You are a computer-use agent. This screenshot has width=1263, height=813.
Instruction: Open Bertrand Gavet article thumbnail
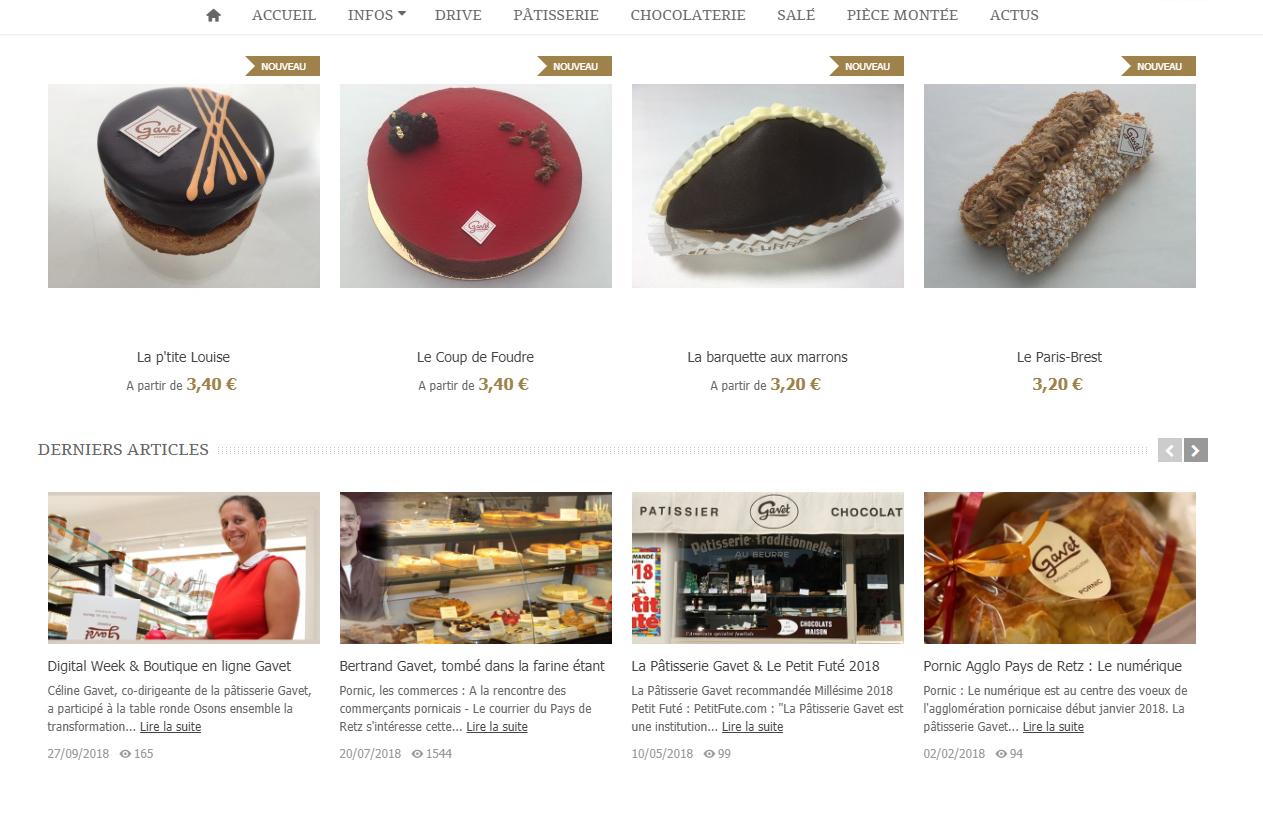(476, 568)
